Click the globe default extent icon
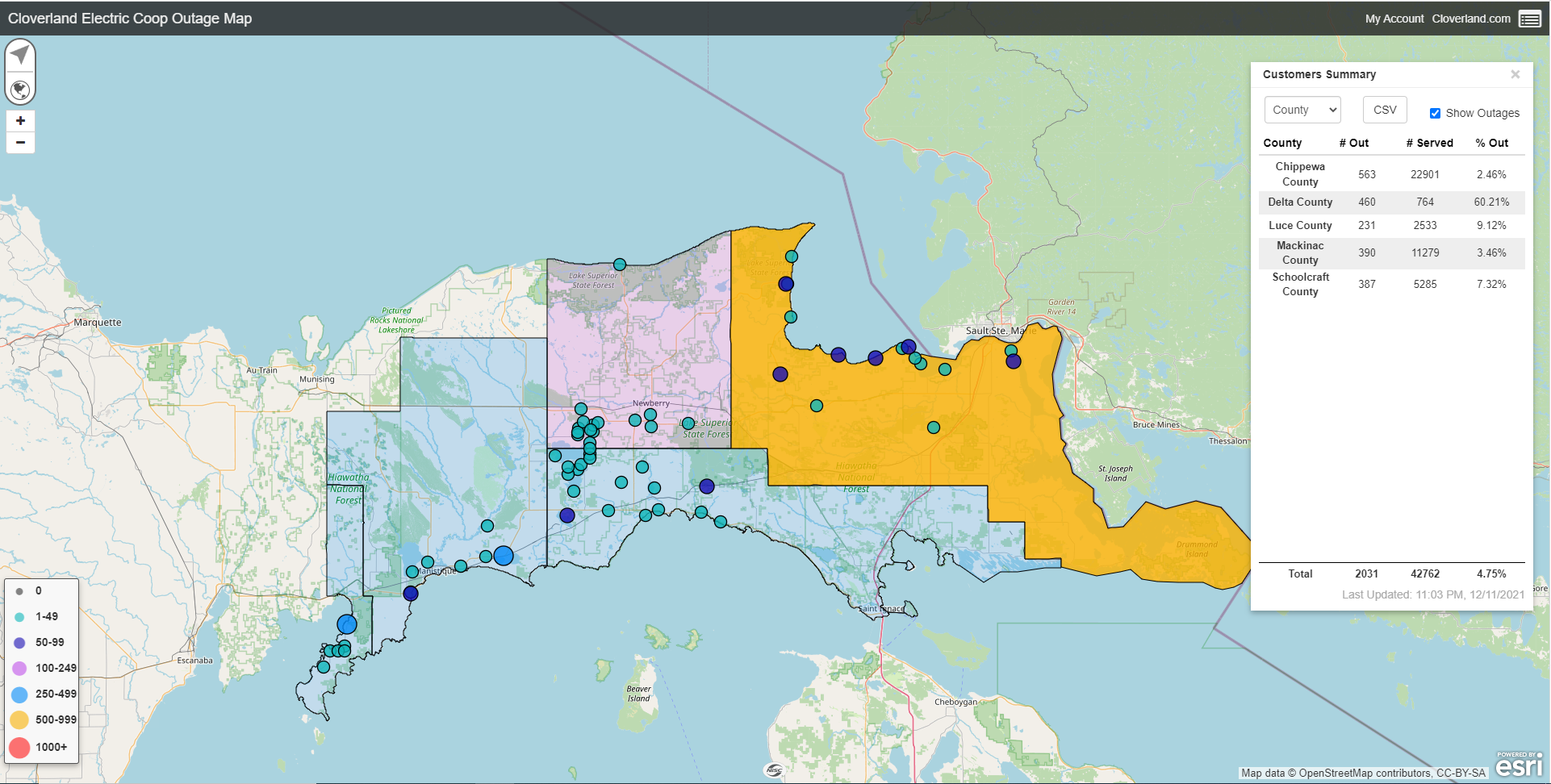This screenshot has width=1551, height=784. (x=20, y=90)
